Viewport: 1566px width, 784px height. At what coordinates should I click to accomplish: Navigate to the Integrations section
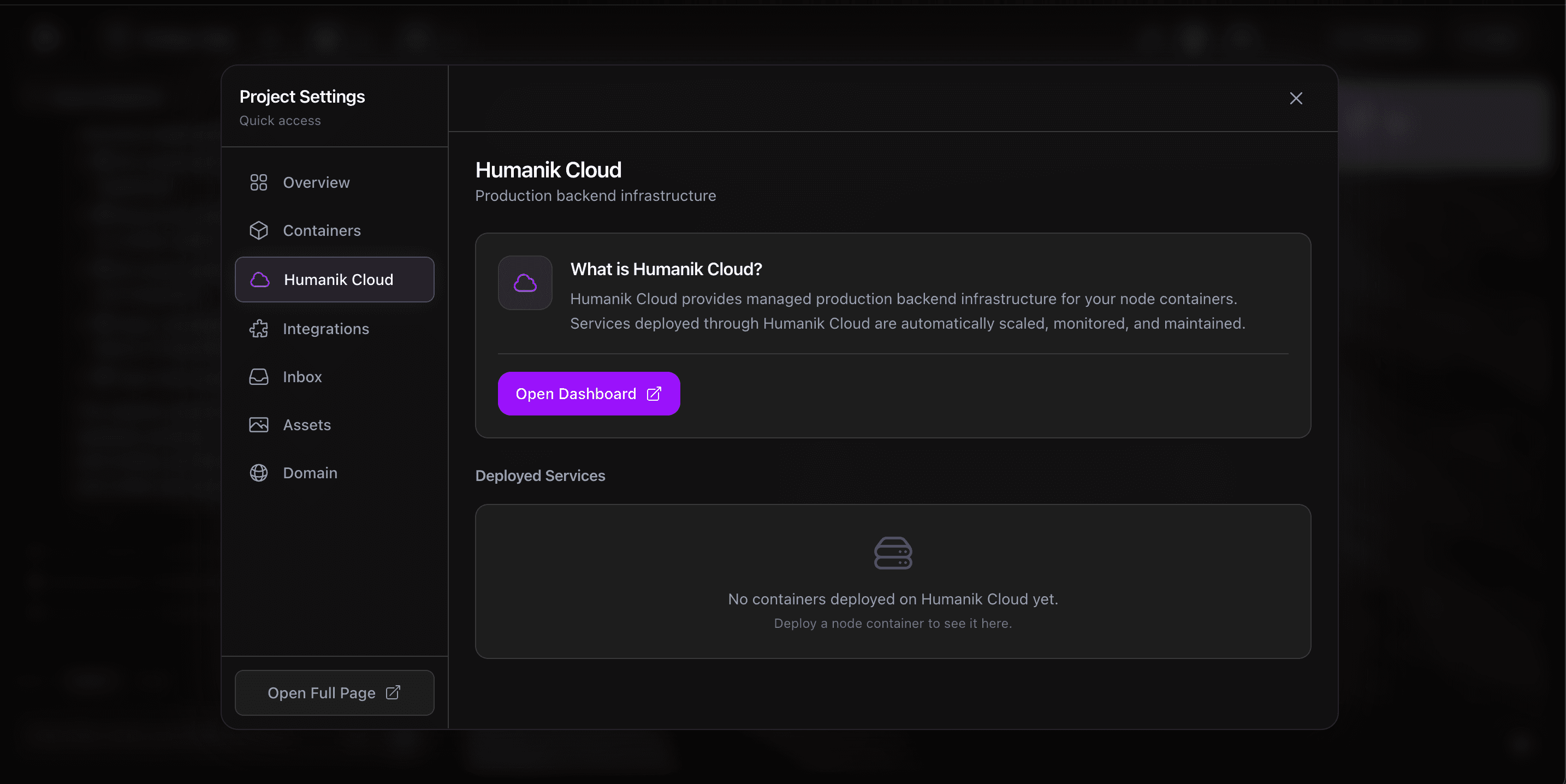click(x=326, y=328)
